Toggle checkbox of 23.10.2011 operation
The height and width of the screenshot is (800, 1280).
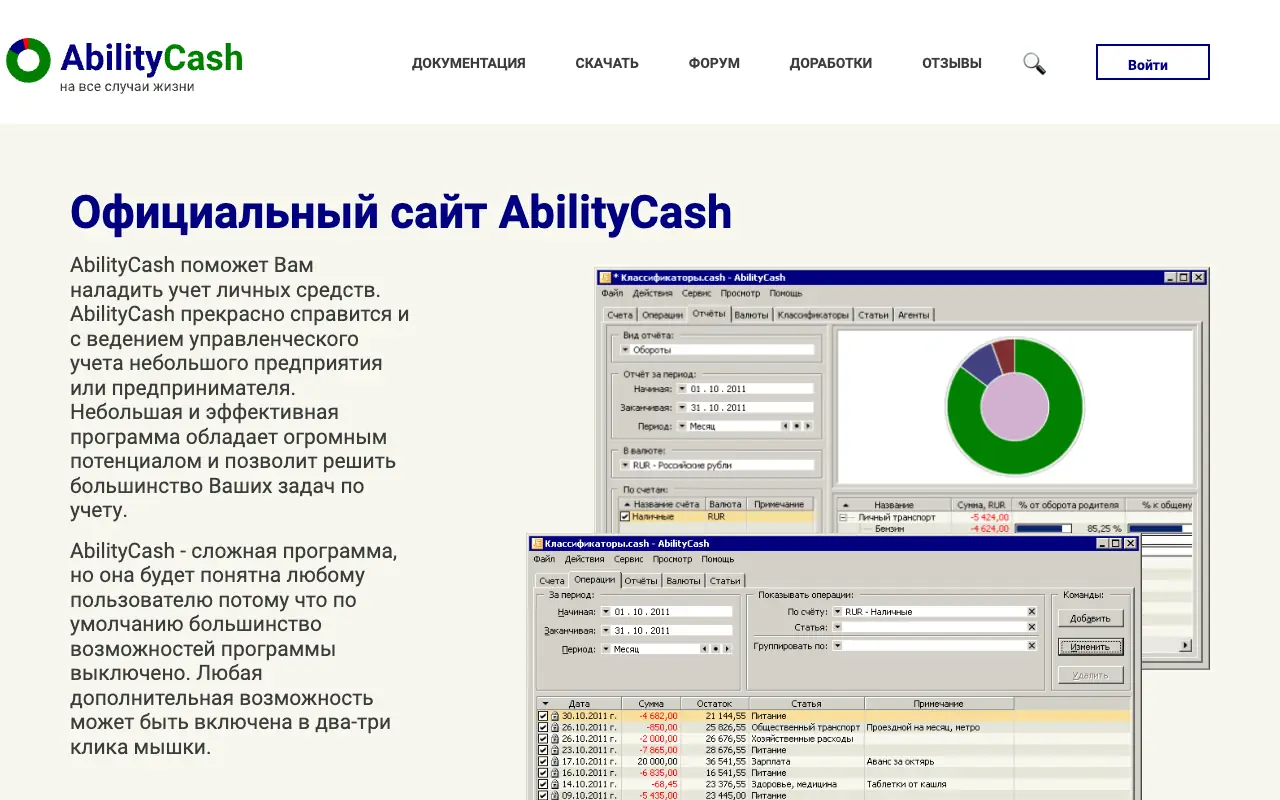(x=543, y=750)
